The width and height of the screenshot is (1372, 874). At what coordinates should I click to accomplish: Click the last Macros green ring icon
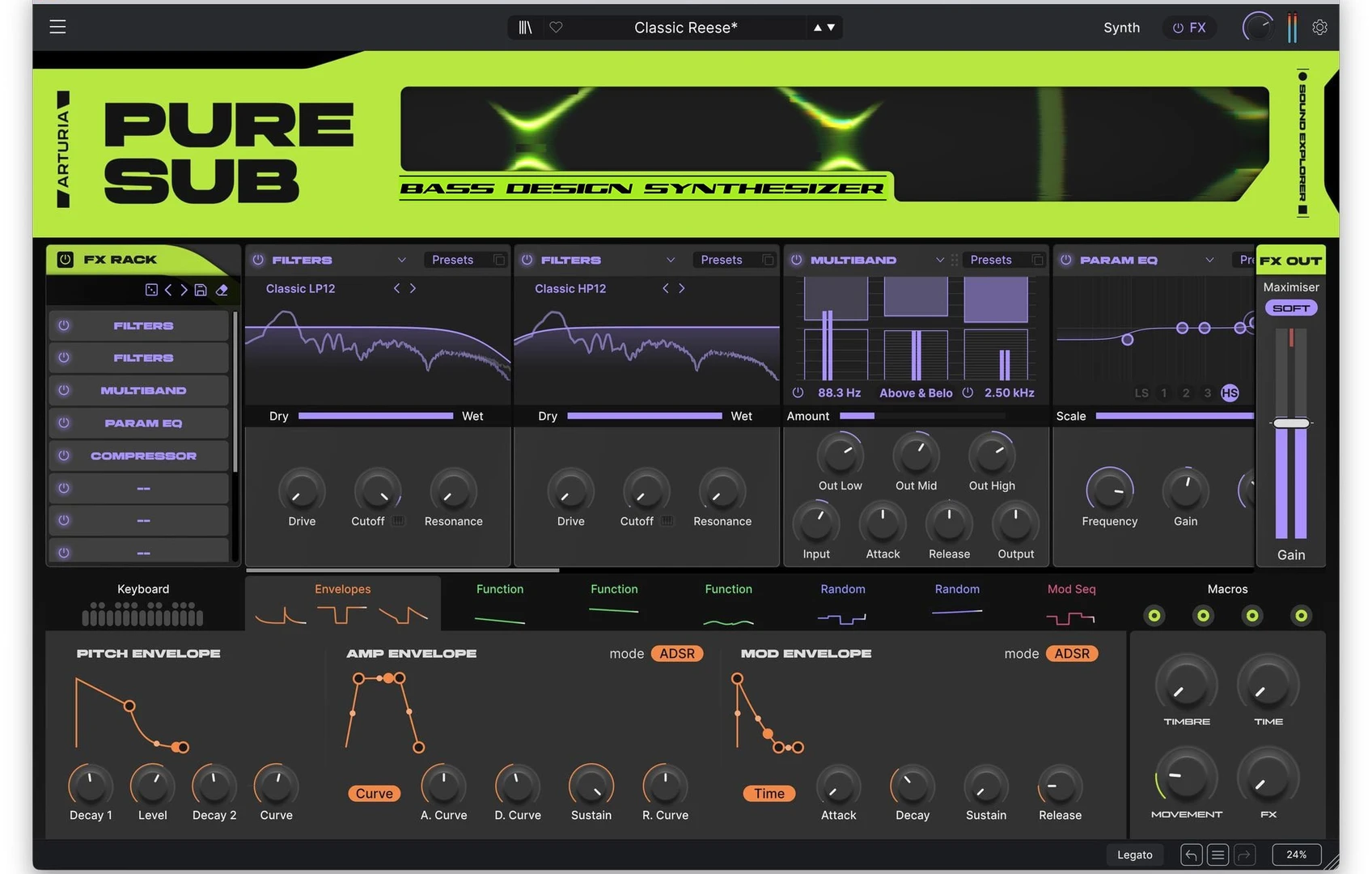[1301, 616]
